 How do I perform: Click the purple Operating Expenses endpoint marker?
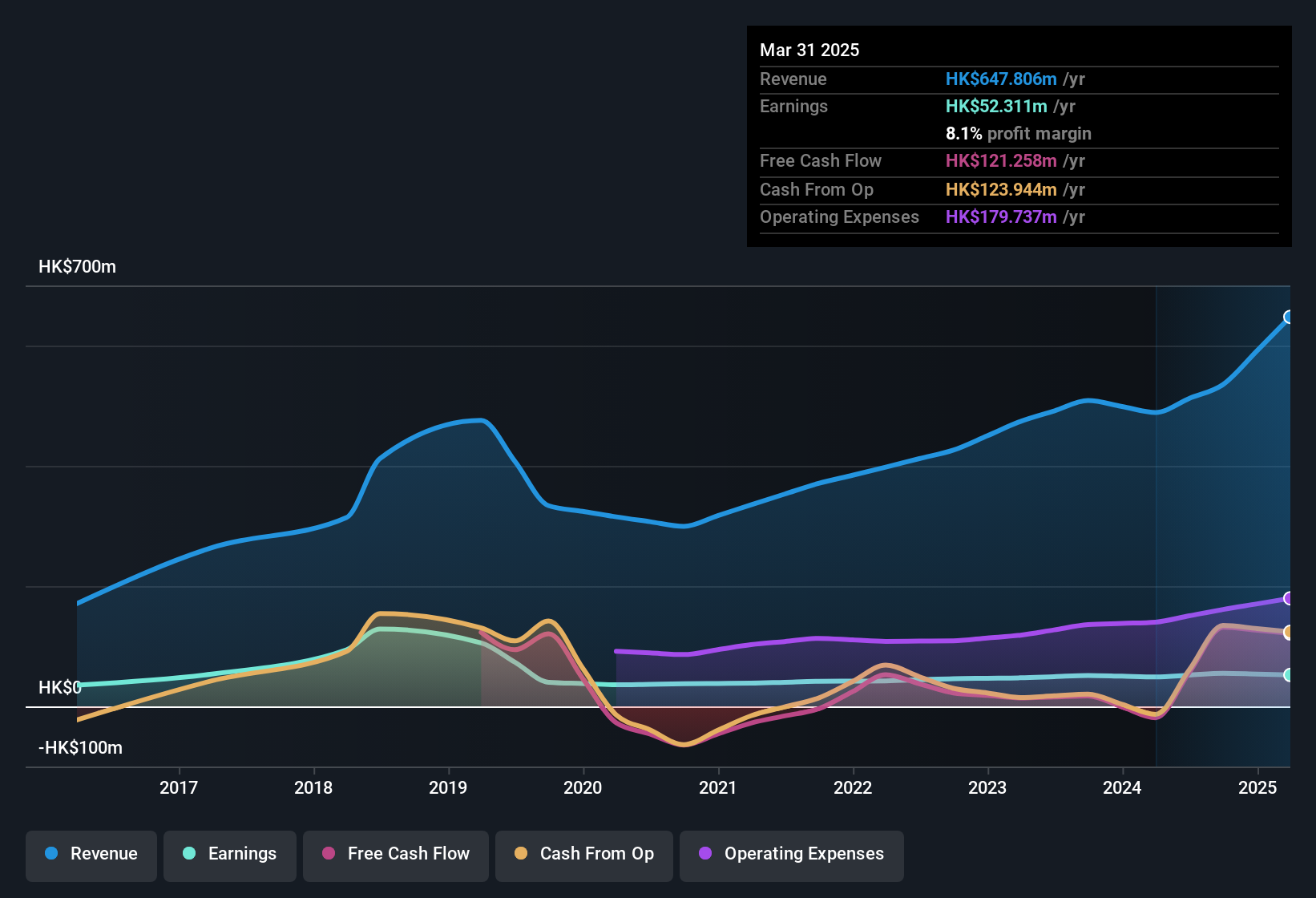click(x=1289, y=598)
